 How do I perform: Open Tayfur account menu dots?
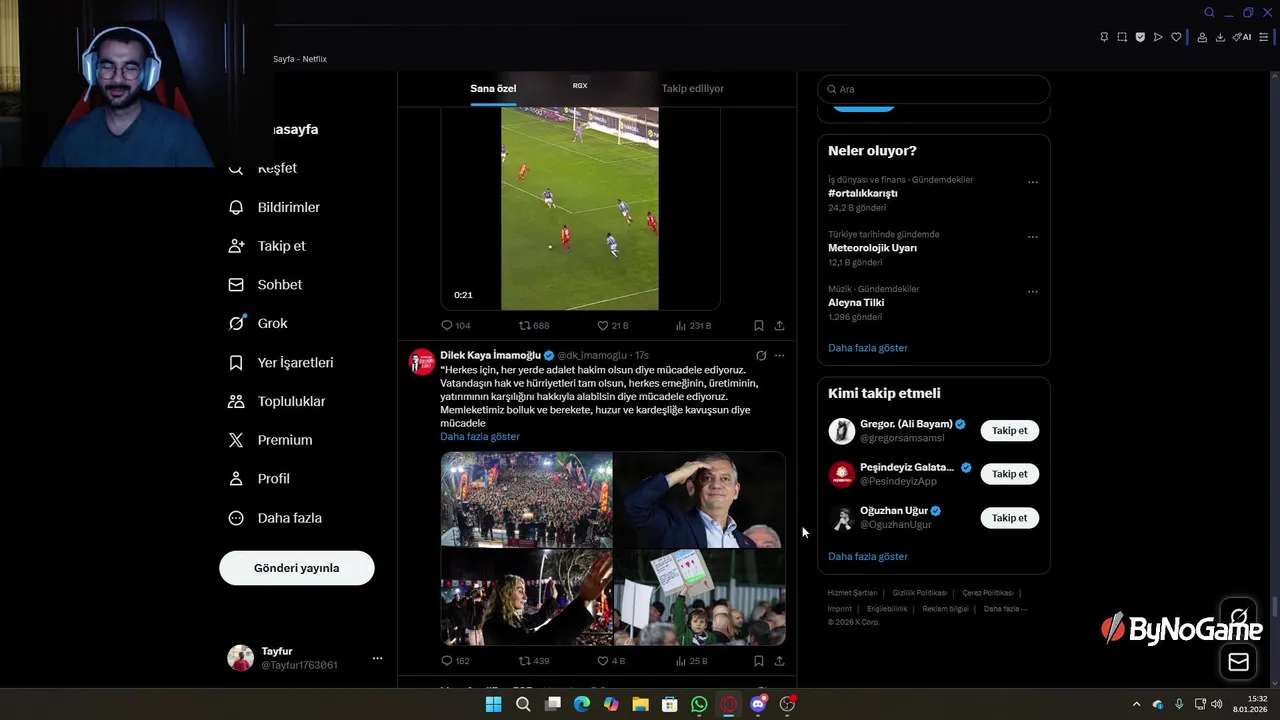click(377, 658)
